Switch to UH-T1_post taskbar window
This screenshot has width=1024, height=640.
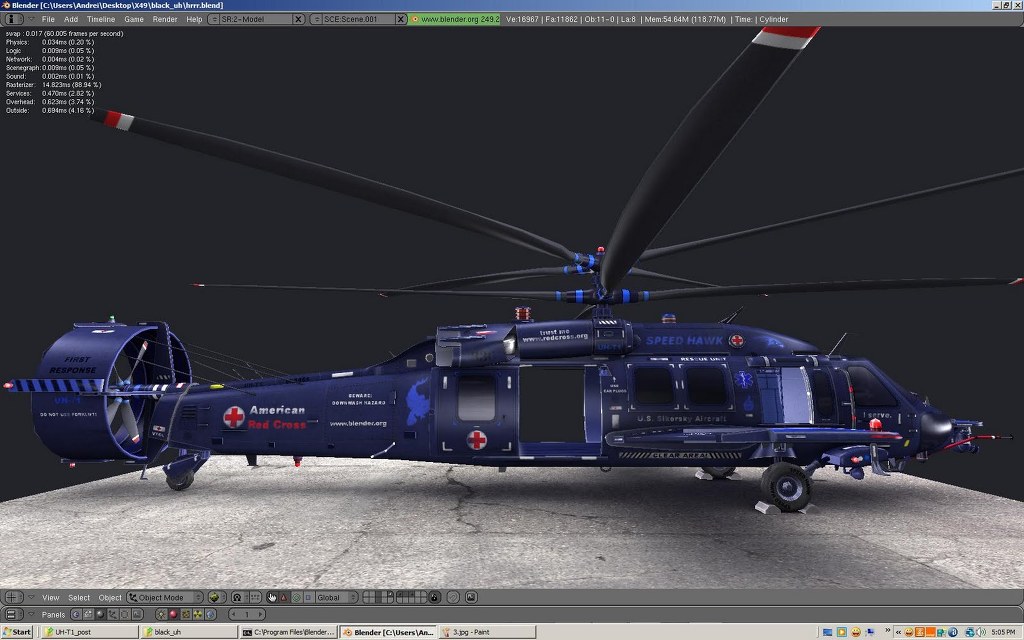(88, 632)
